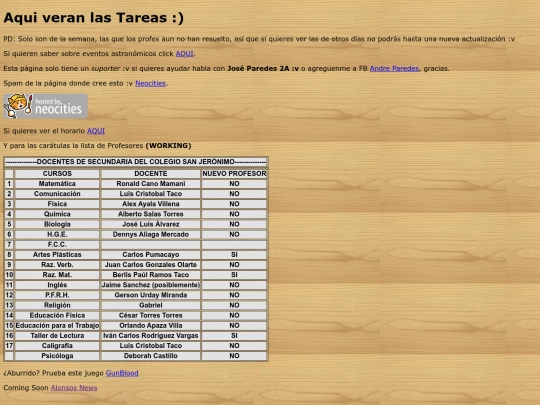Select the 'Religión' course cell
This screenshot has height=405, width=540.
[x=57, y=305]
